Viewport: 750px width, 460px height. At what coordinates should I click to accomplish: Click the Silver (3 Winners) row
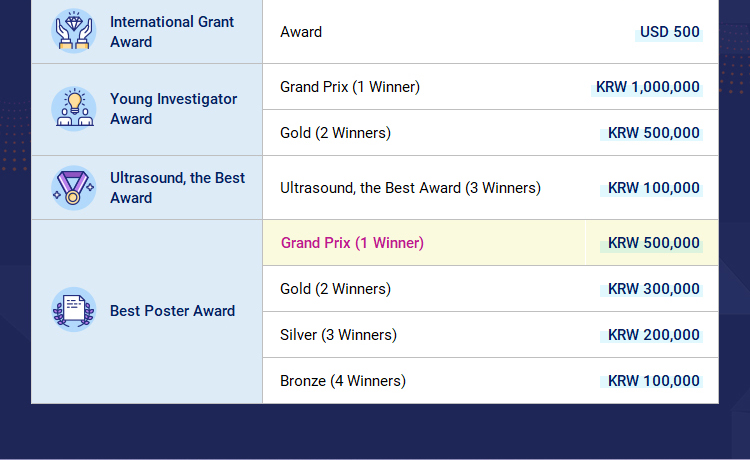pyautogui.click(x=490, y=335)
